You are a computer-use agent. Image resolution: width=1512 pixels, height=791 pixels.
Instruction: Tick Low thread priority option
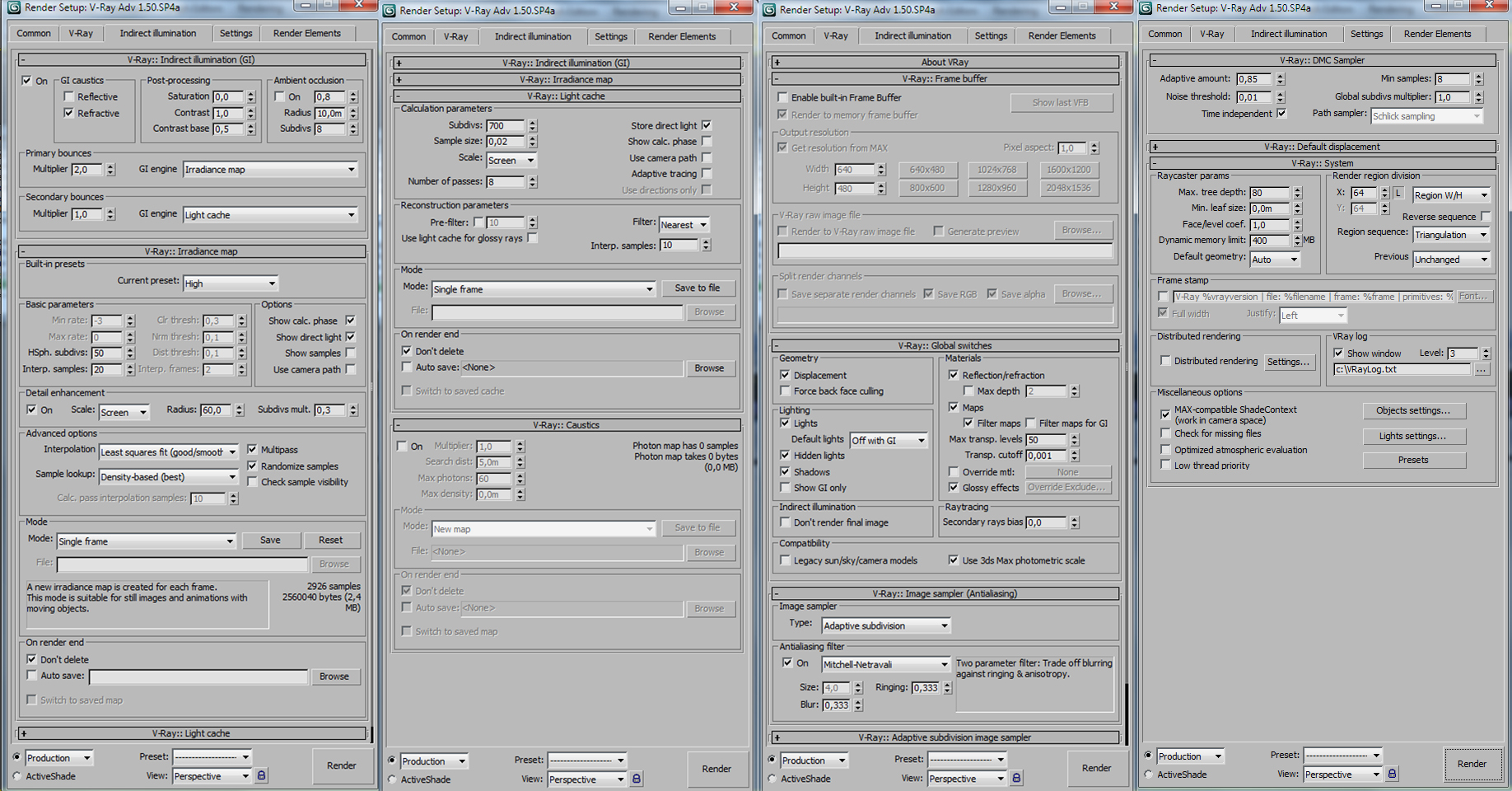(x=1165, y=466)
